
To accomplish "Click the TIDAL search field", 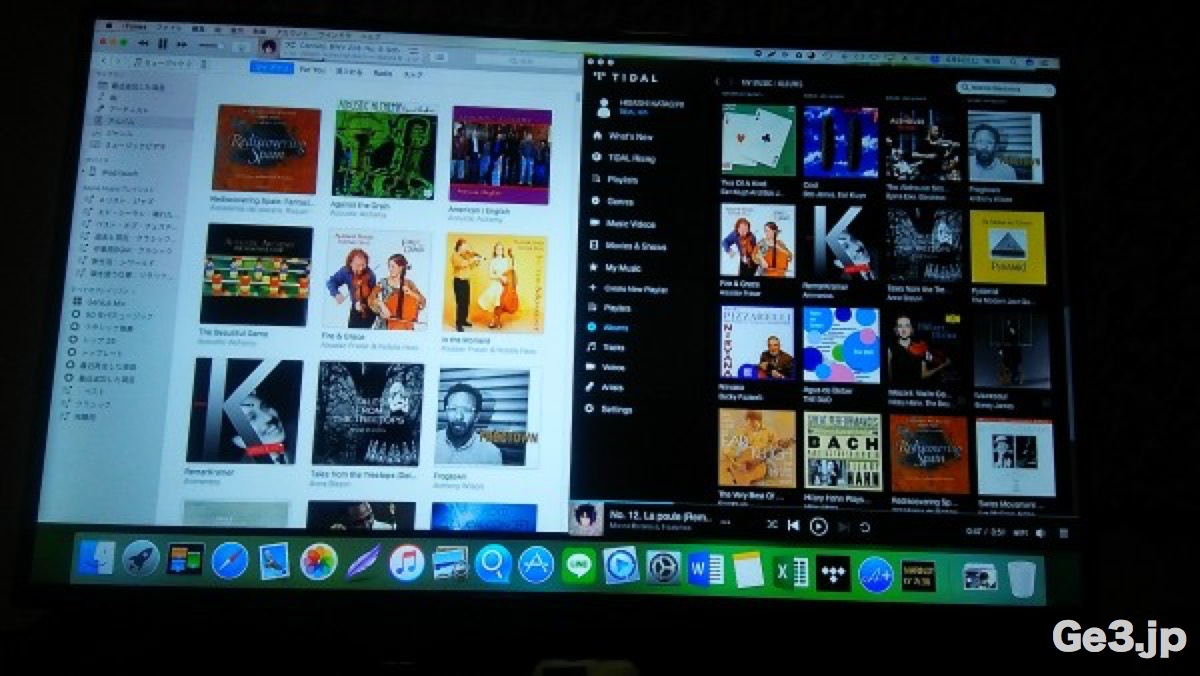I will coord(1006,88).
